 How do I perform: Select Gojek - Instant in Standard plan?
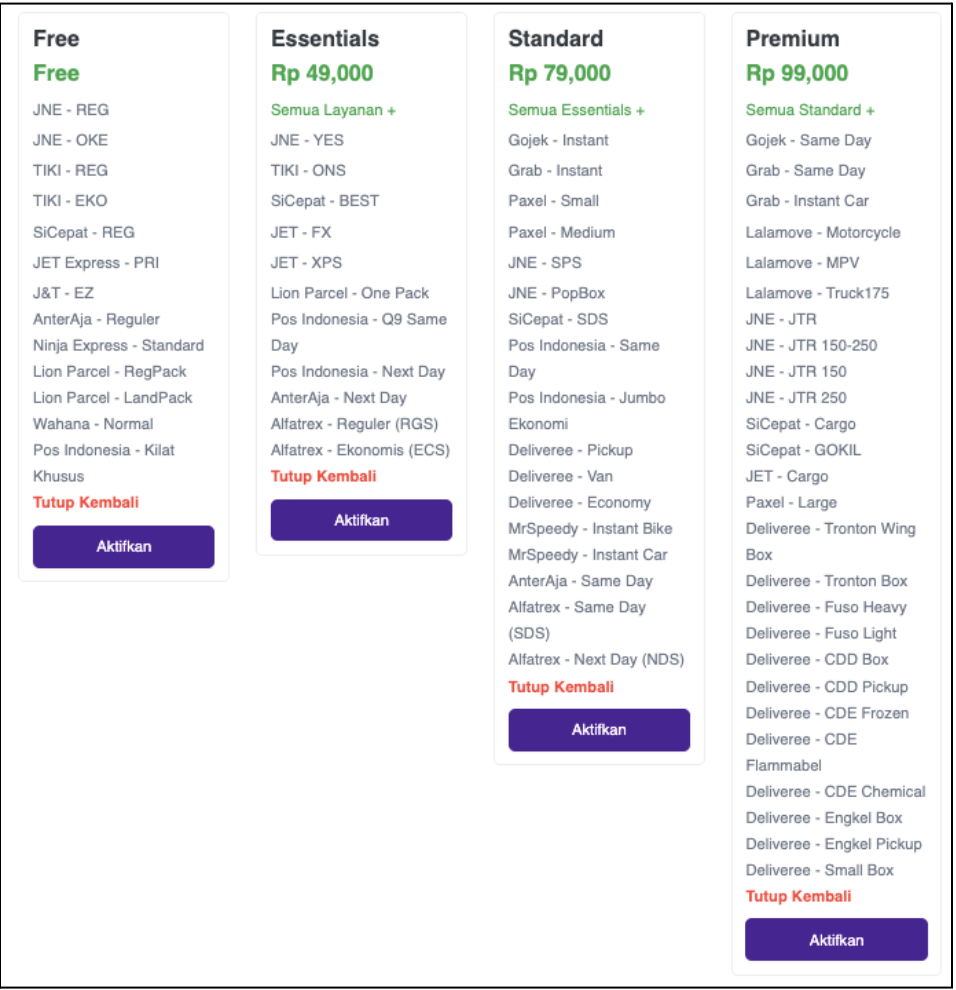click(560, 140)
